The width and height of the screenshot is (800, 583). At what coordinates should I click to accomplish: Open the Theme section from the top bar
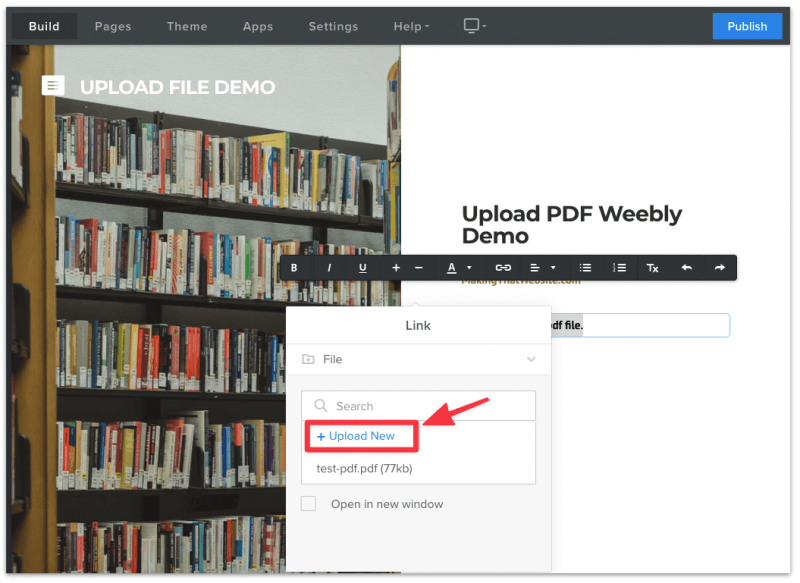pyautogui.click(x=187, y=26)
